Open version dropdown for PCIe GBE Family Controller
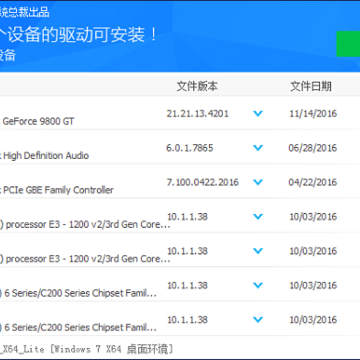 pos(258,182)
